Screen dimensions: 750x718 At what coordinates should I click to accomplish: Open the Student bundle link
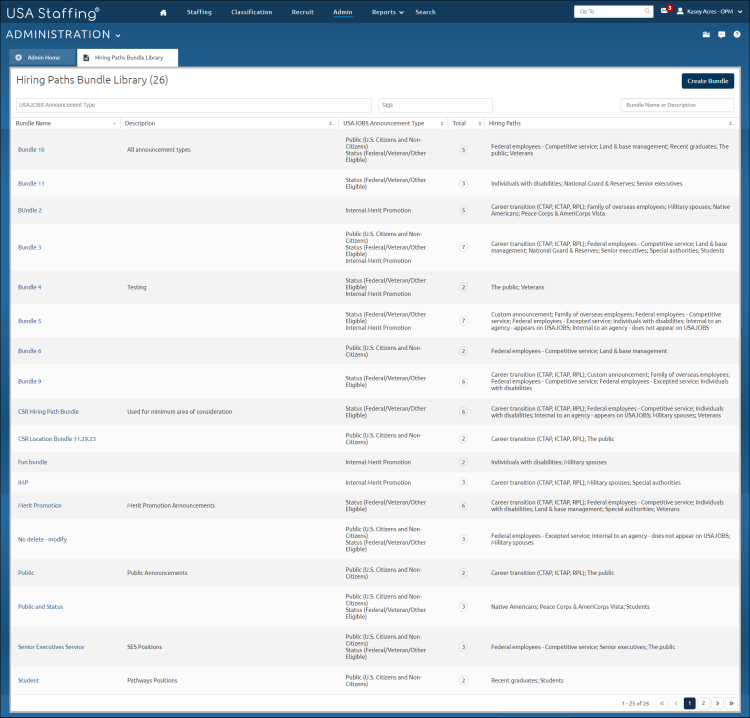(x=28, y=681)
